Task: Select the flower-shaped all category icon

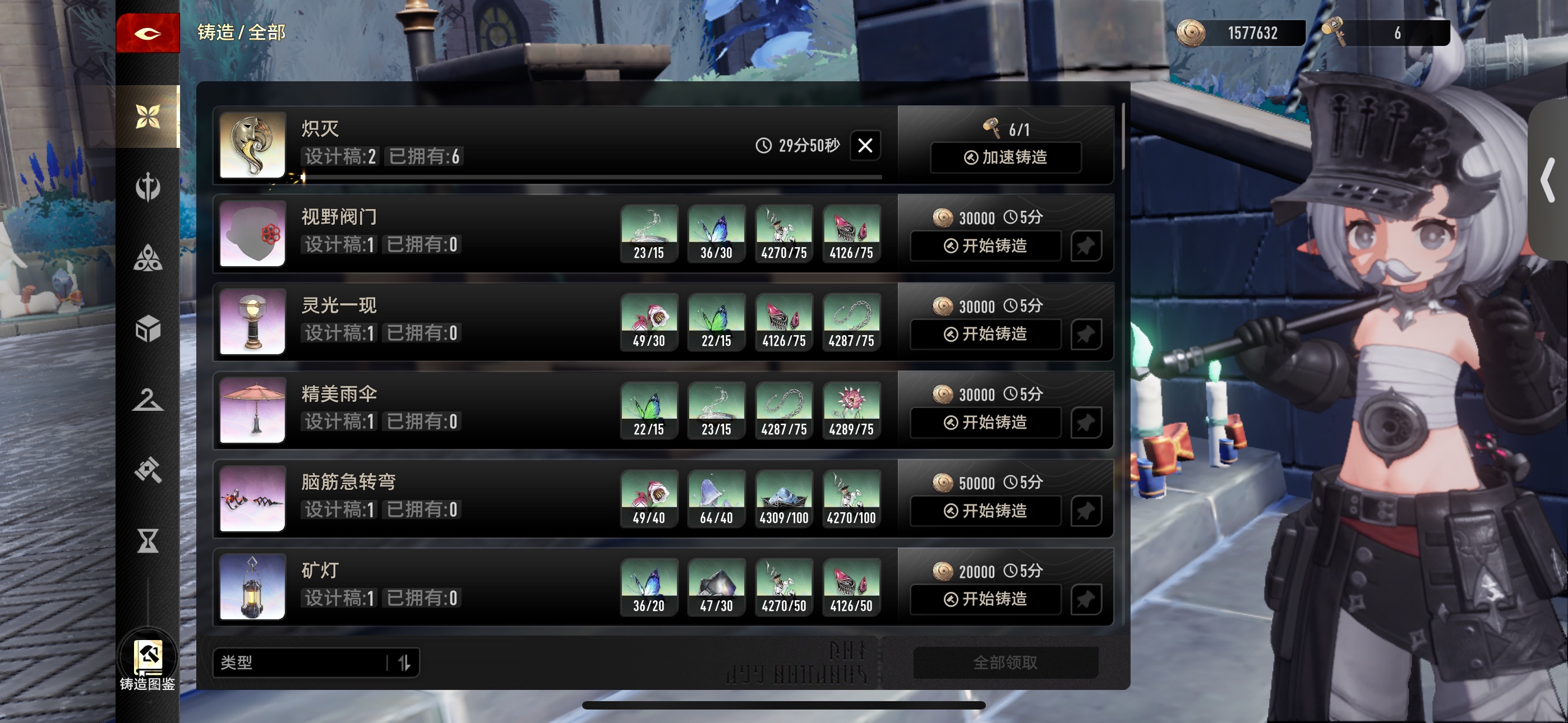Action: tap(148, 116)
